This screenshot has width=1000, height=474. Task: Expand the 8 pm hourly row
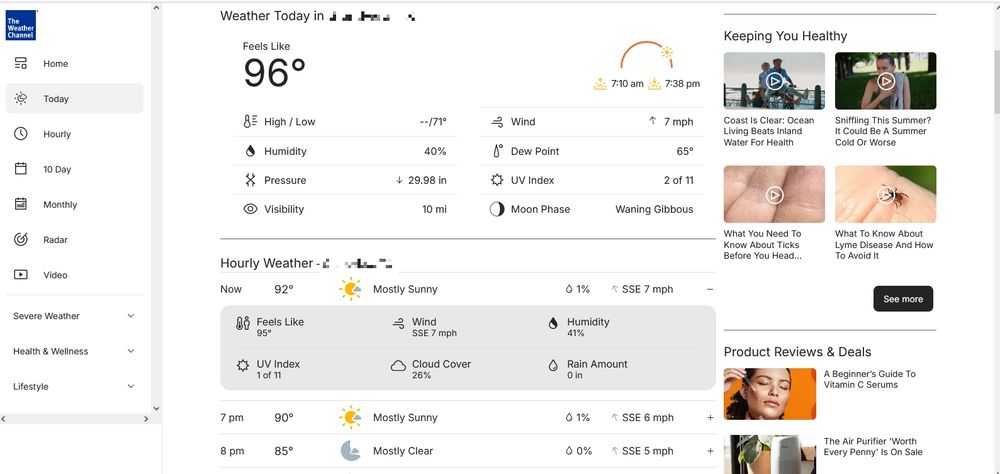click(710, 451)
